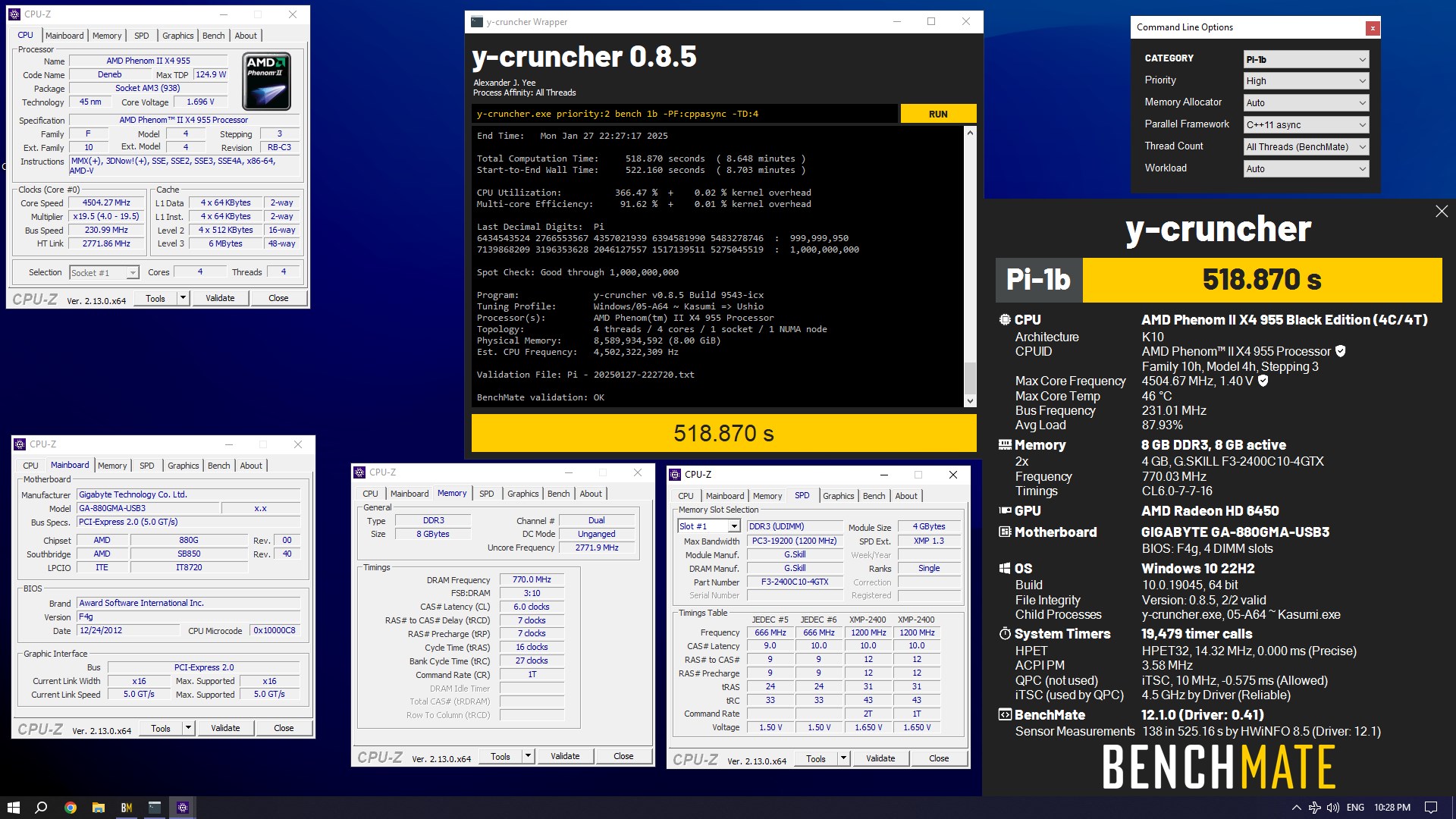The height and width of the screenshot is (819, 1456).
Task: Select SPD tab in Memory CPU-Z window
Action: point(487,494)
